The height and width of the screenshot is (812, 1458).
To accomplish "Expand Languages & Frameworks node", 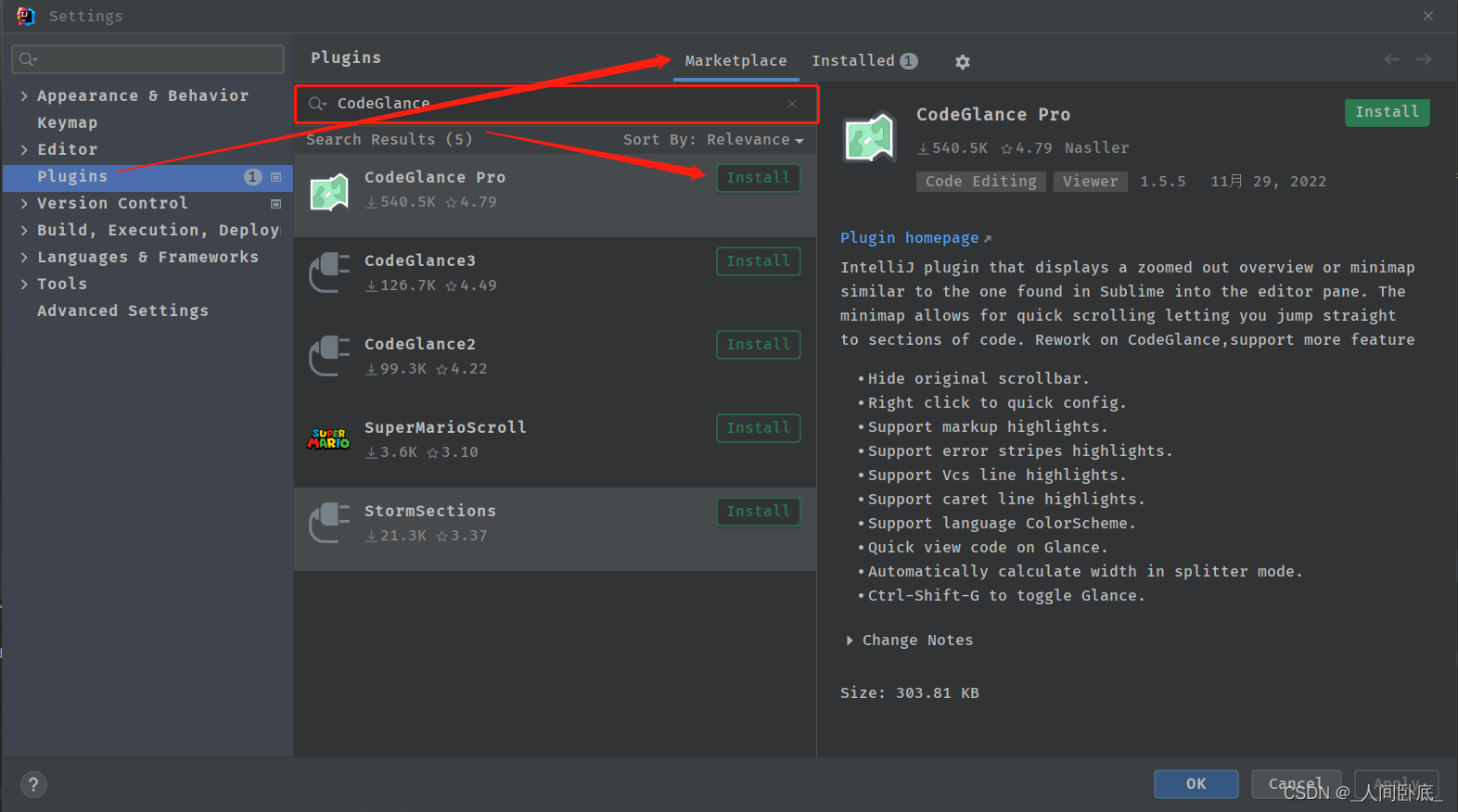I will click(24, 257).
